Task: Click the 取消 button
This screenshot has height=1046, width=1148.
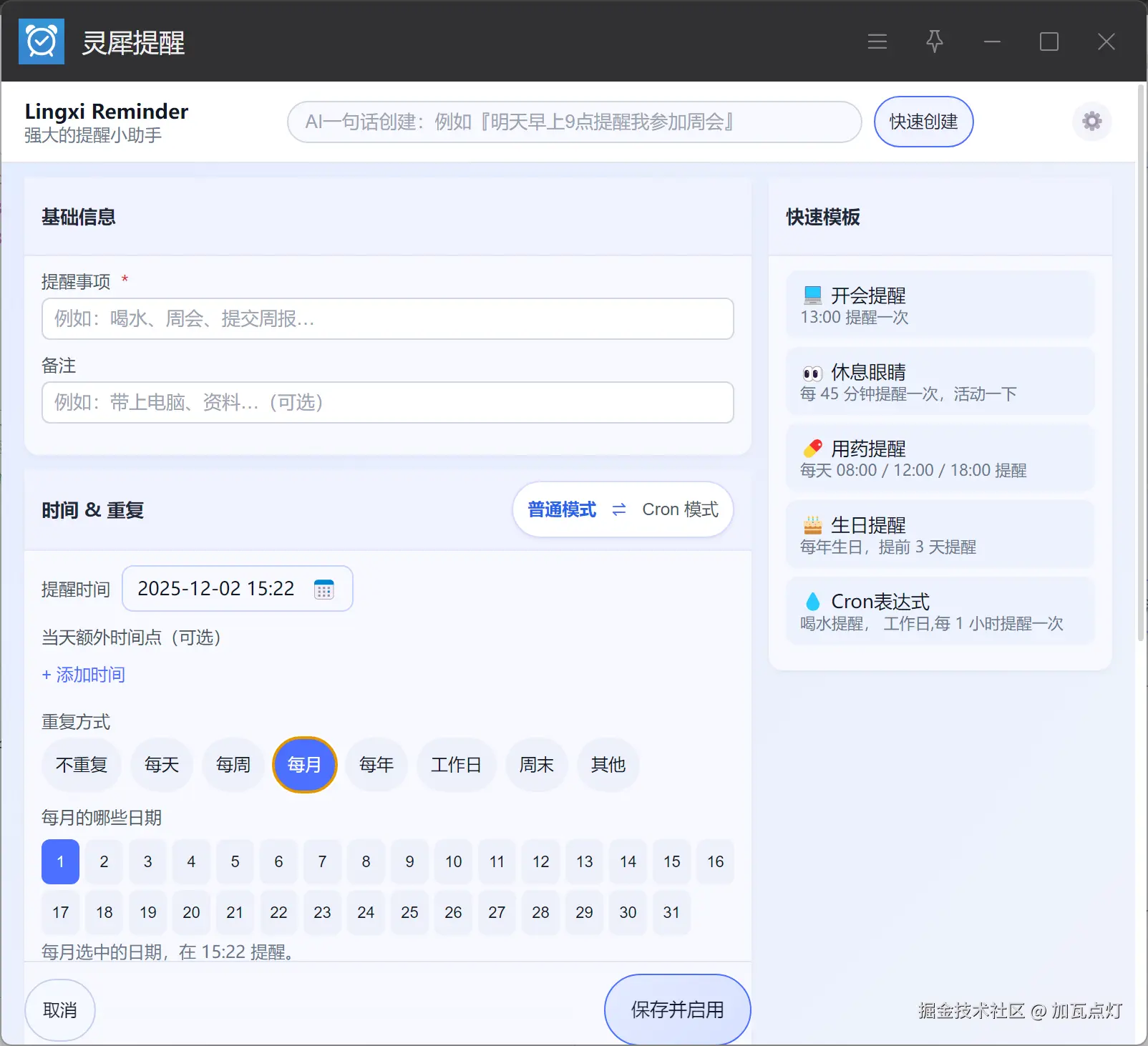Action: 60,1010
